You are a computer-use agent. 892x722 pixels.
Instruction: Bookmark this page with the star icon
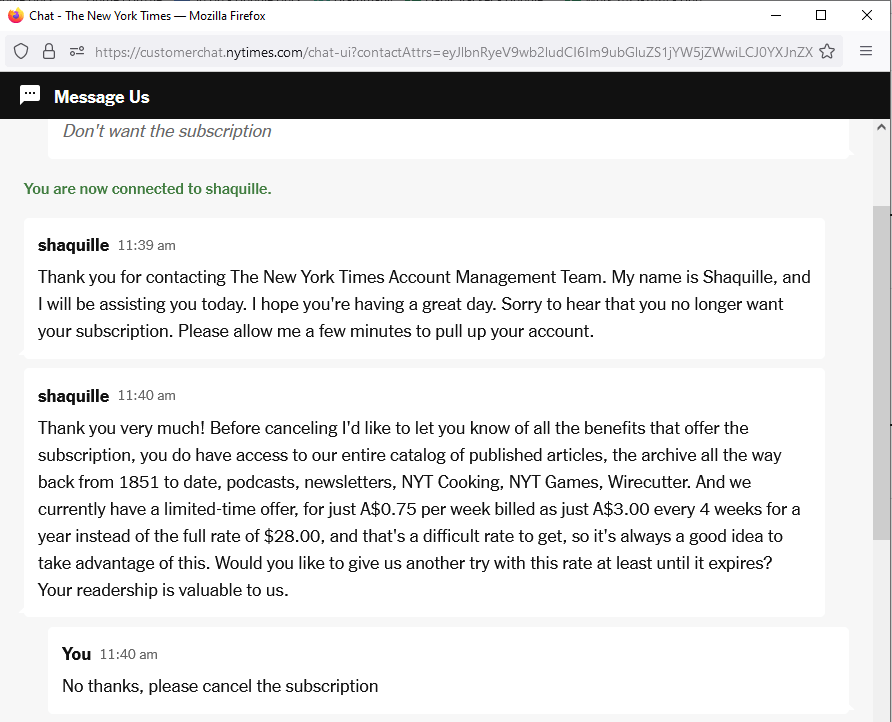click(x=827, y=52)
